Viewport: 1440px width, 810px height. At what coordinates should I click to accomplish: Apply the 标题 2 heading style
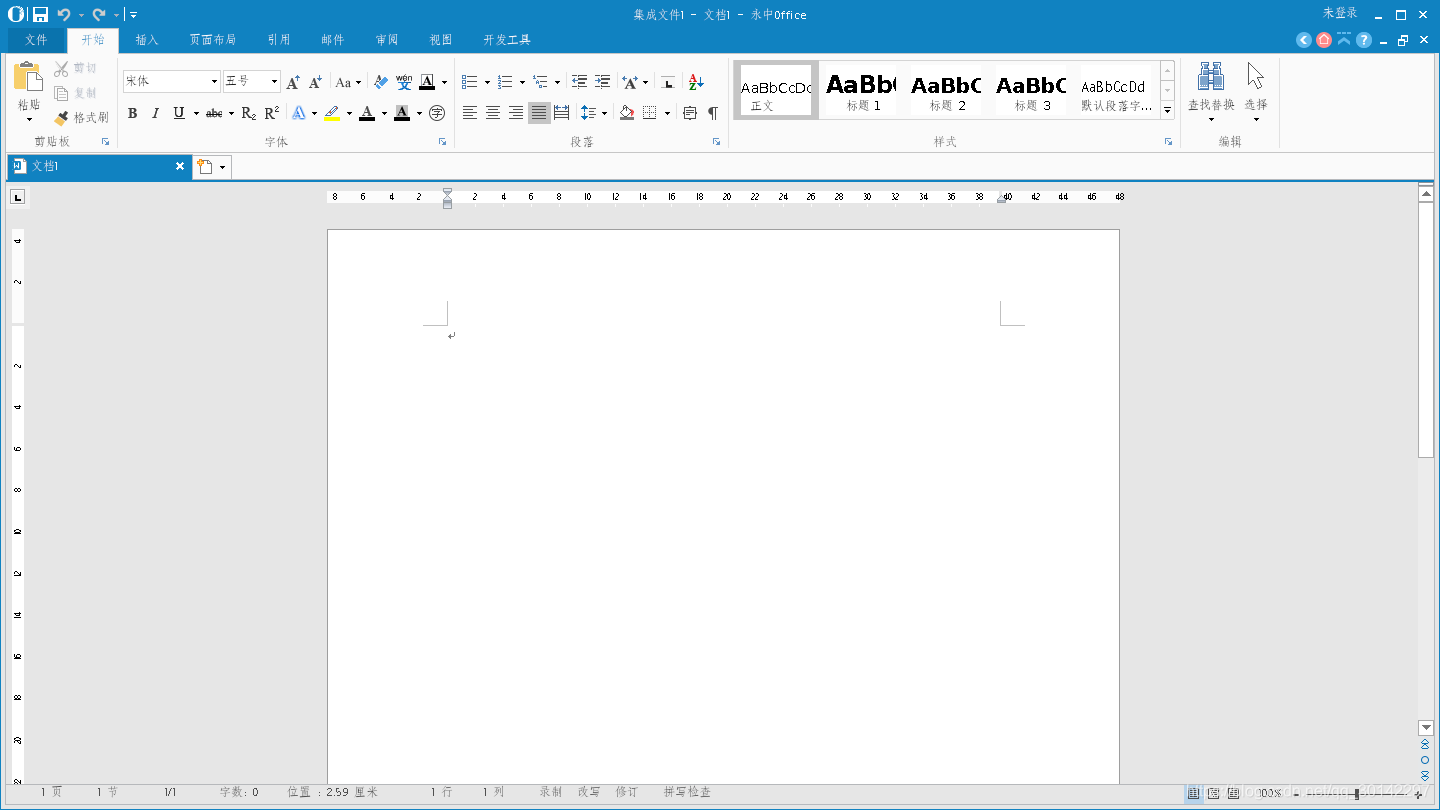(x=947, y=90)
